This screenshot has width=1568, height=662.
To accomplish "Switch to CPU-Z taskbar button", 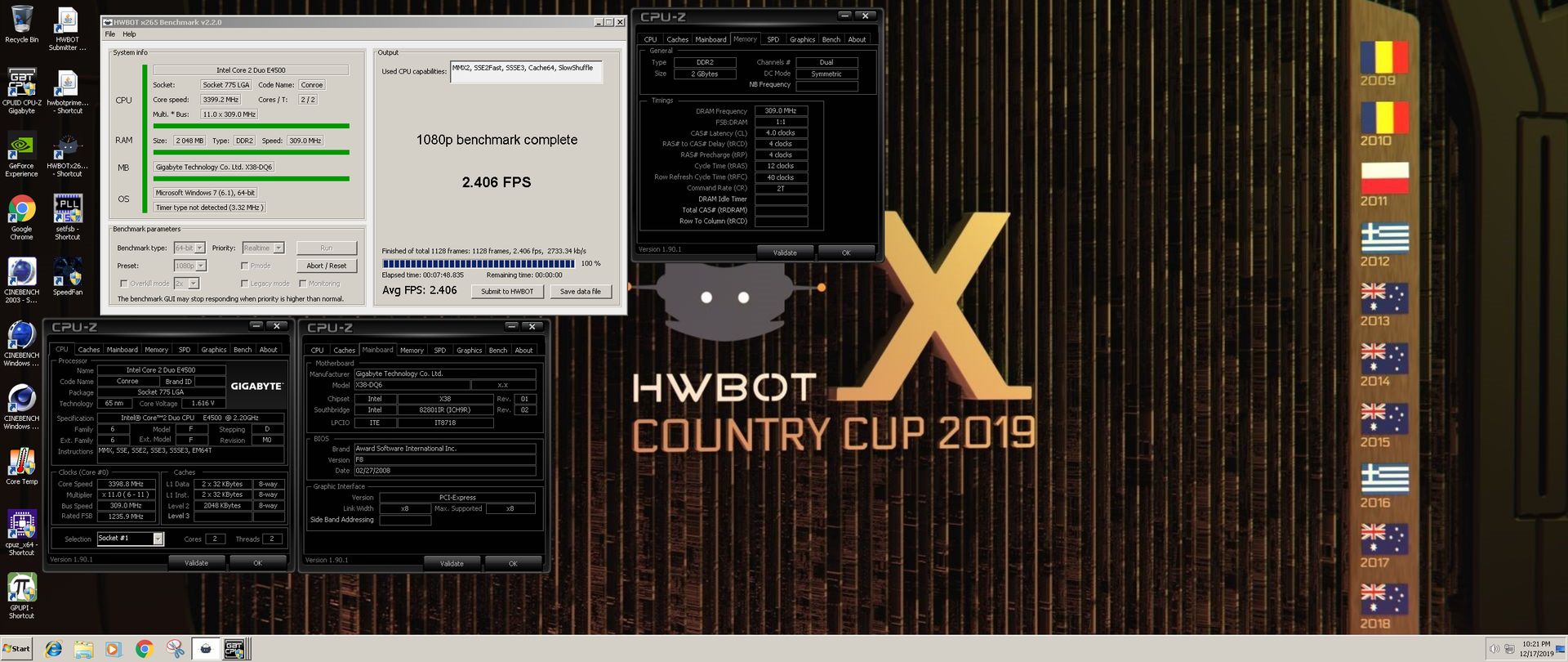I will pos(235,649).
